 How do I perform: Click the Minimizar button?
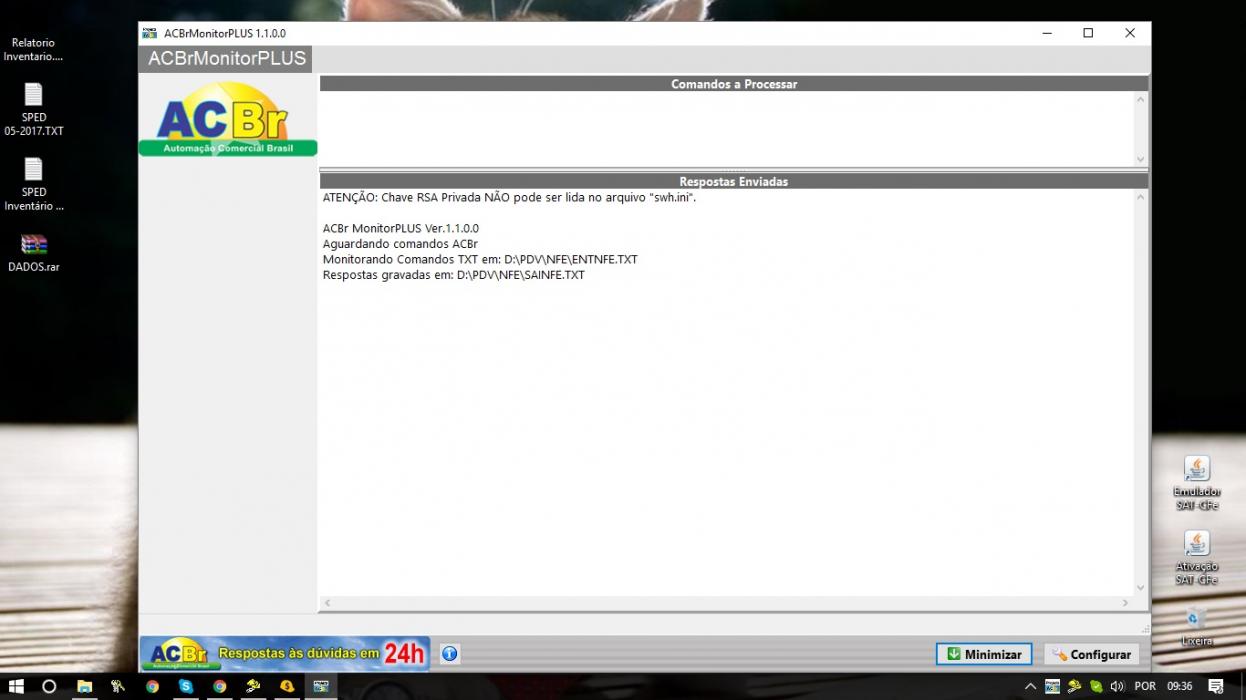point(983,654)
